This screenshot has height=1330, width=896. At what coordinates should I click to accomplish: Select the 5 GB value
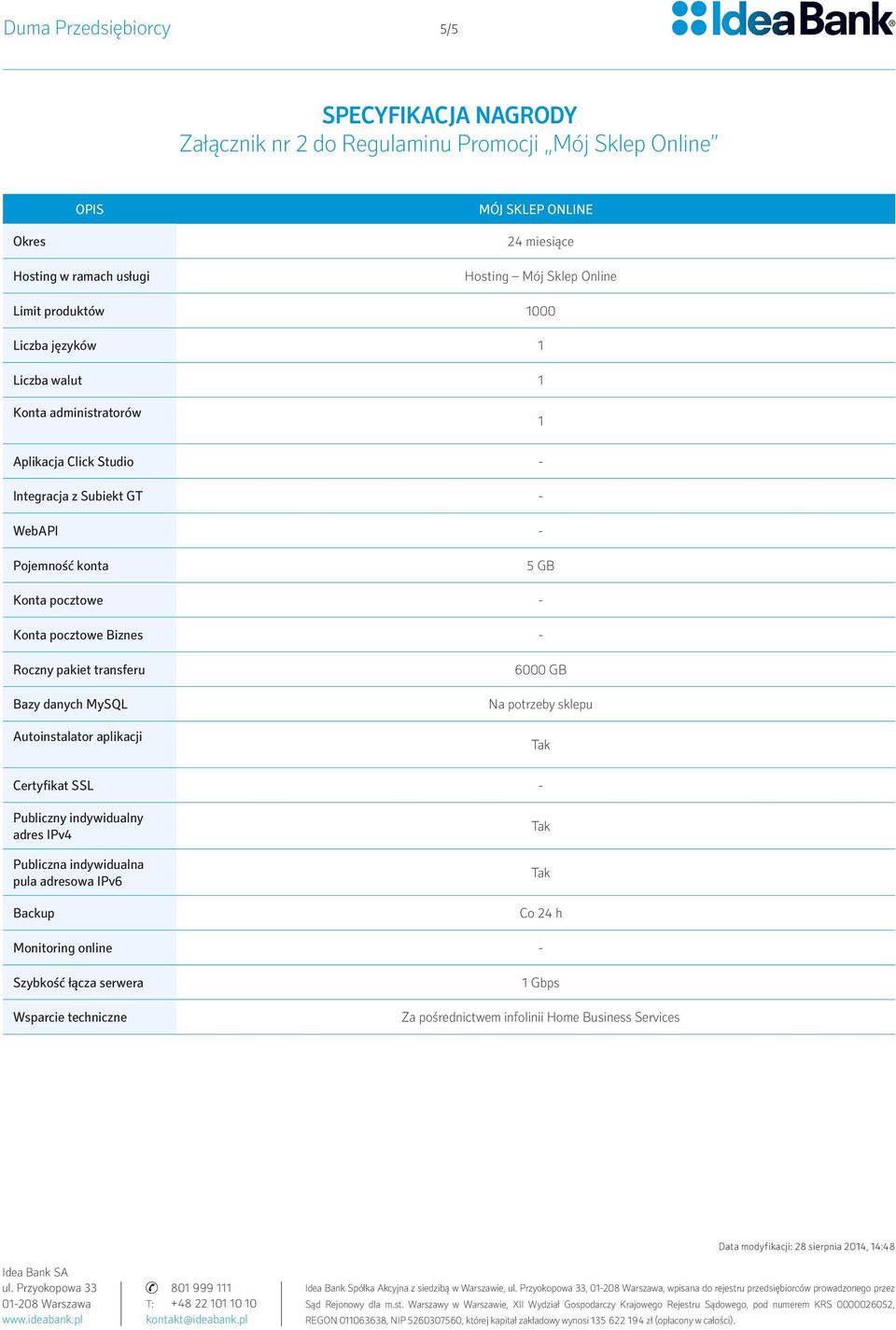(x=540, y=566)
